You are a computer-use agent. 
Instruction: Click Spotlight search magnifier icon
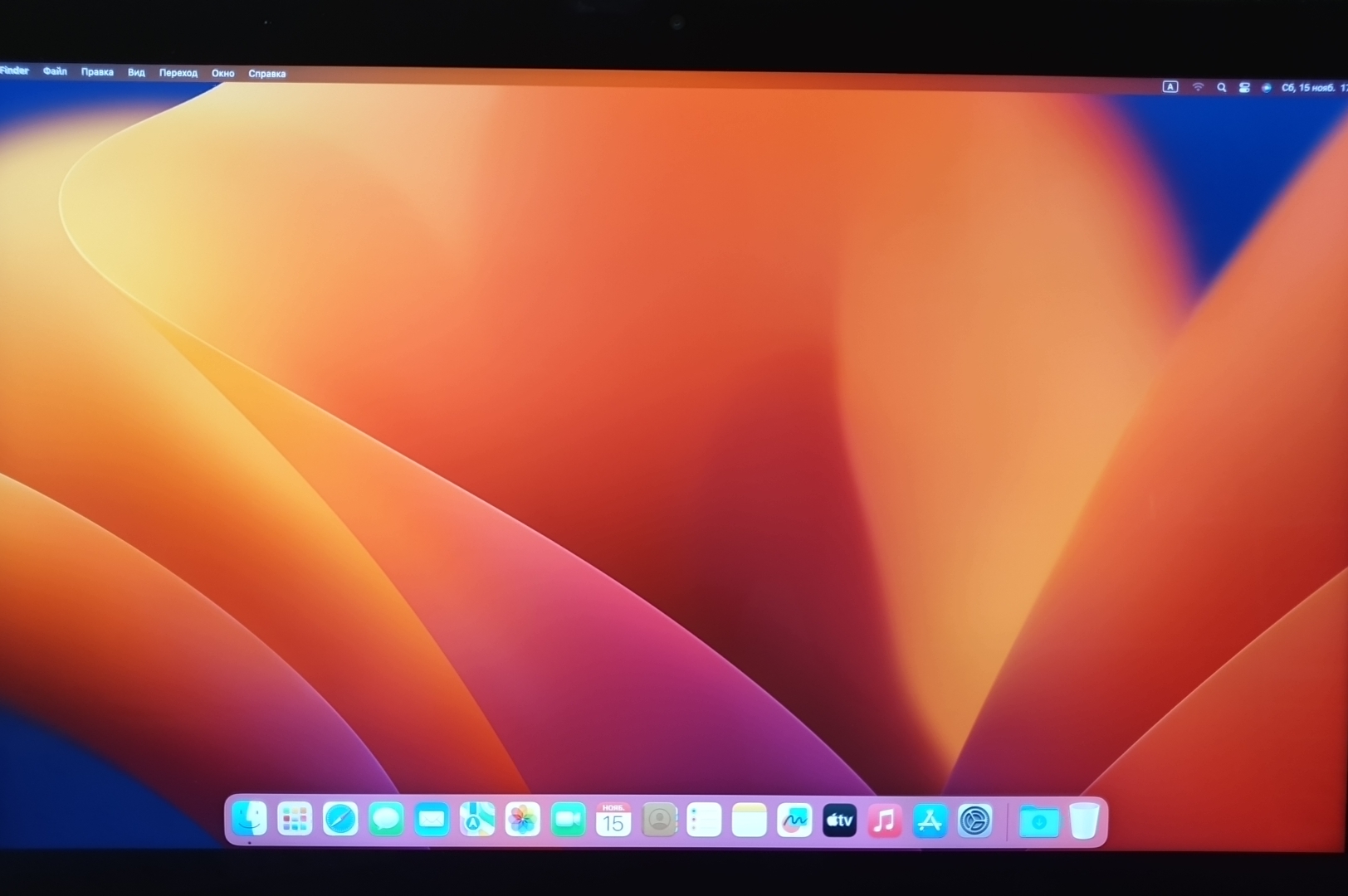1221,87
